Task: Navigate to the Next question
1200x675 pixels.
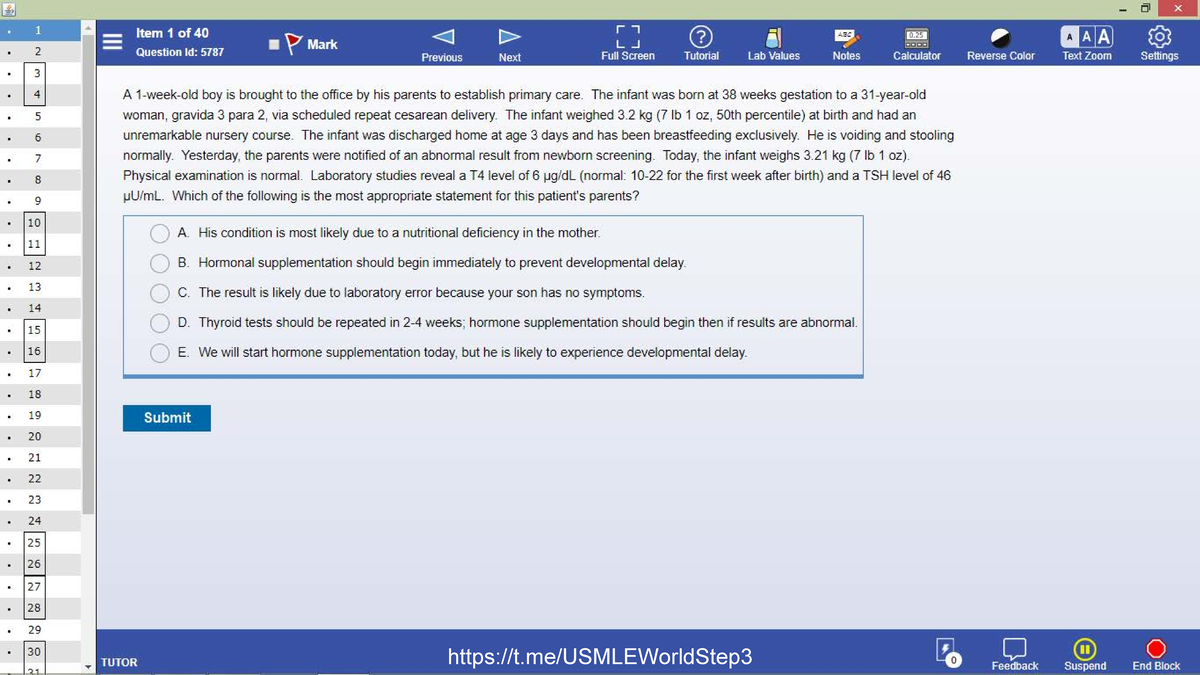Action: click(510, 40)
